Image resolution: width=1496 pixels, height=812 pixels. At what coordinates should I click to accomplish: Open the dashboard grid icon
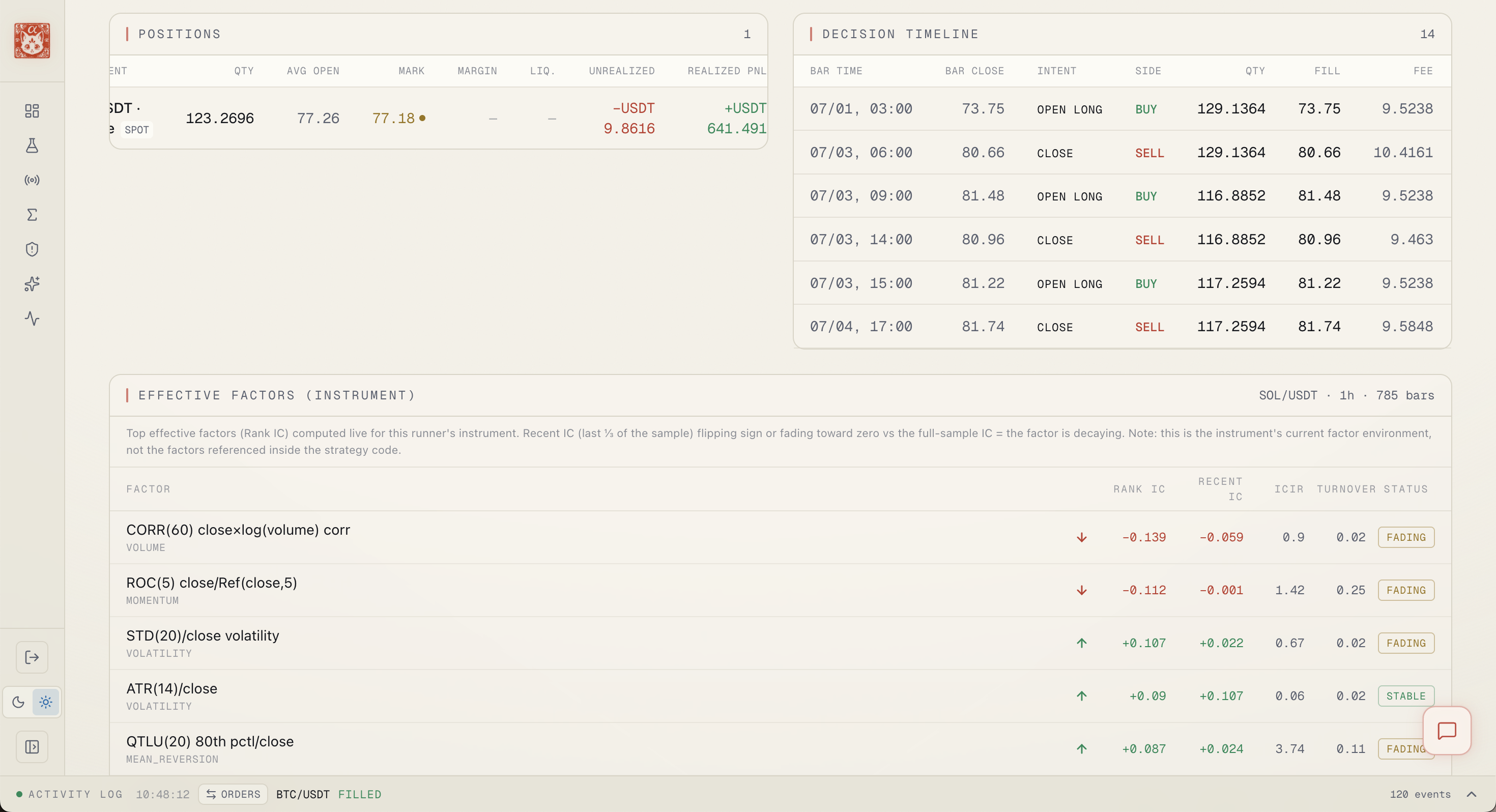pos(32,111)
